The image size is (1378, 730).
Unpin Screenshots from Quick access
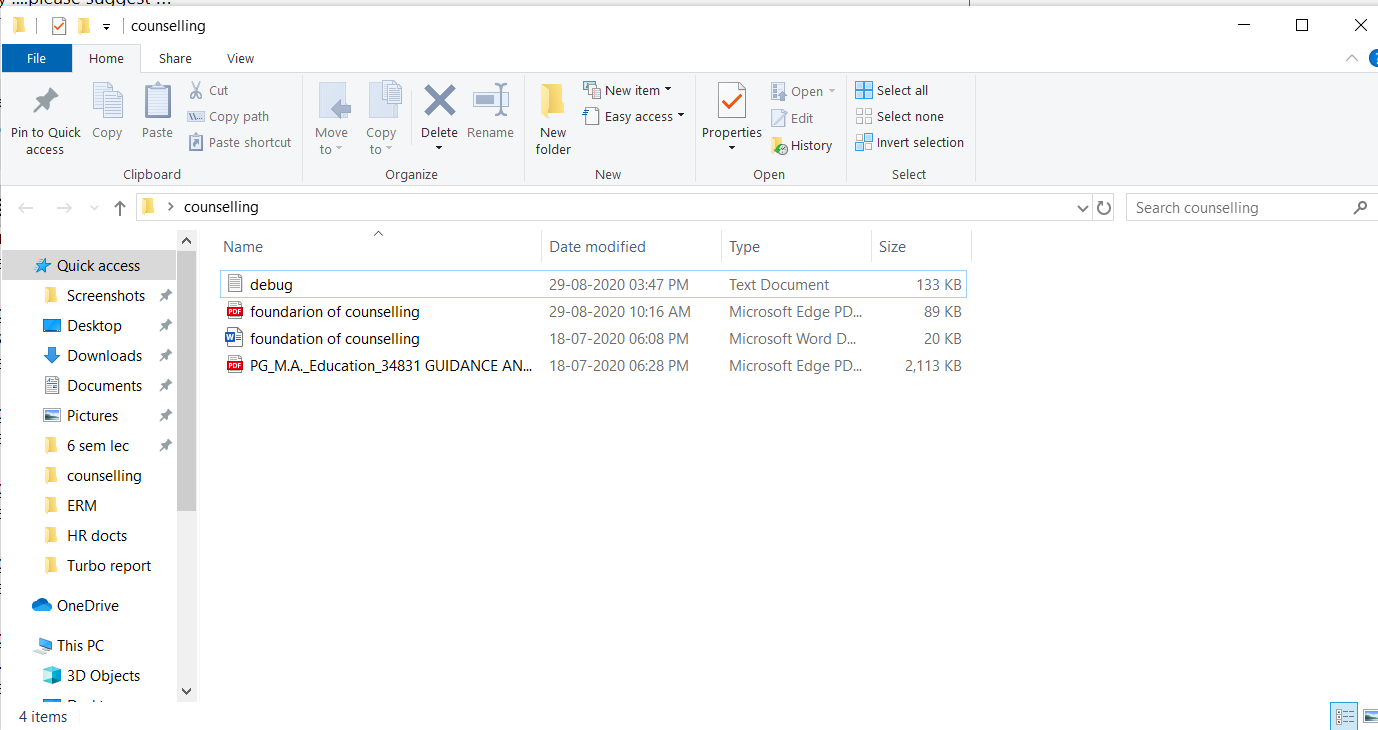(x=166, y=296)
